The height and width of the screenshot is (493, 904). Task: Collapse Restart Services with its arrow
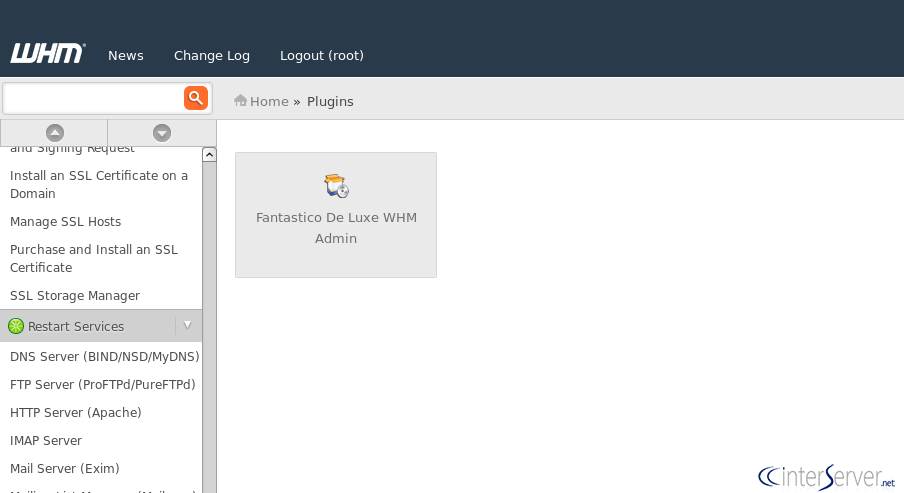pos(187,325)
